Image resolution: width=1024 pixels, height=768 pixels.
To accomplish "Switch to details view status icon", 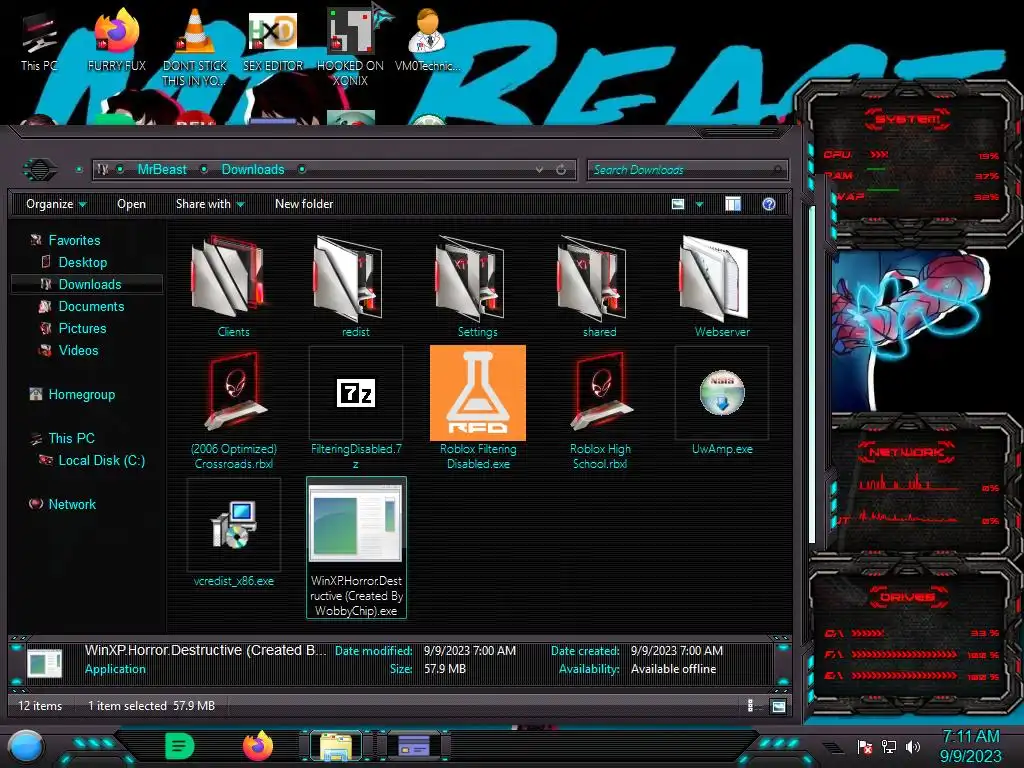I will [750, 706].
